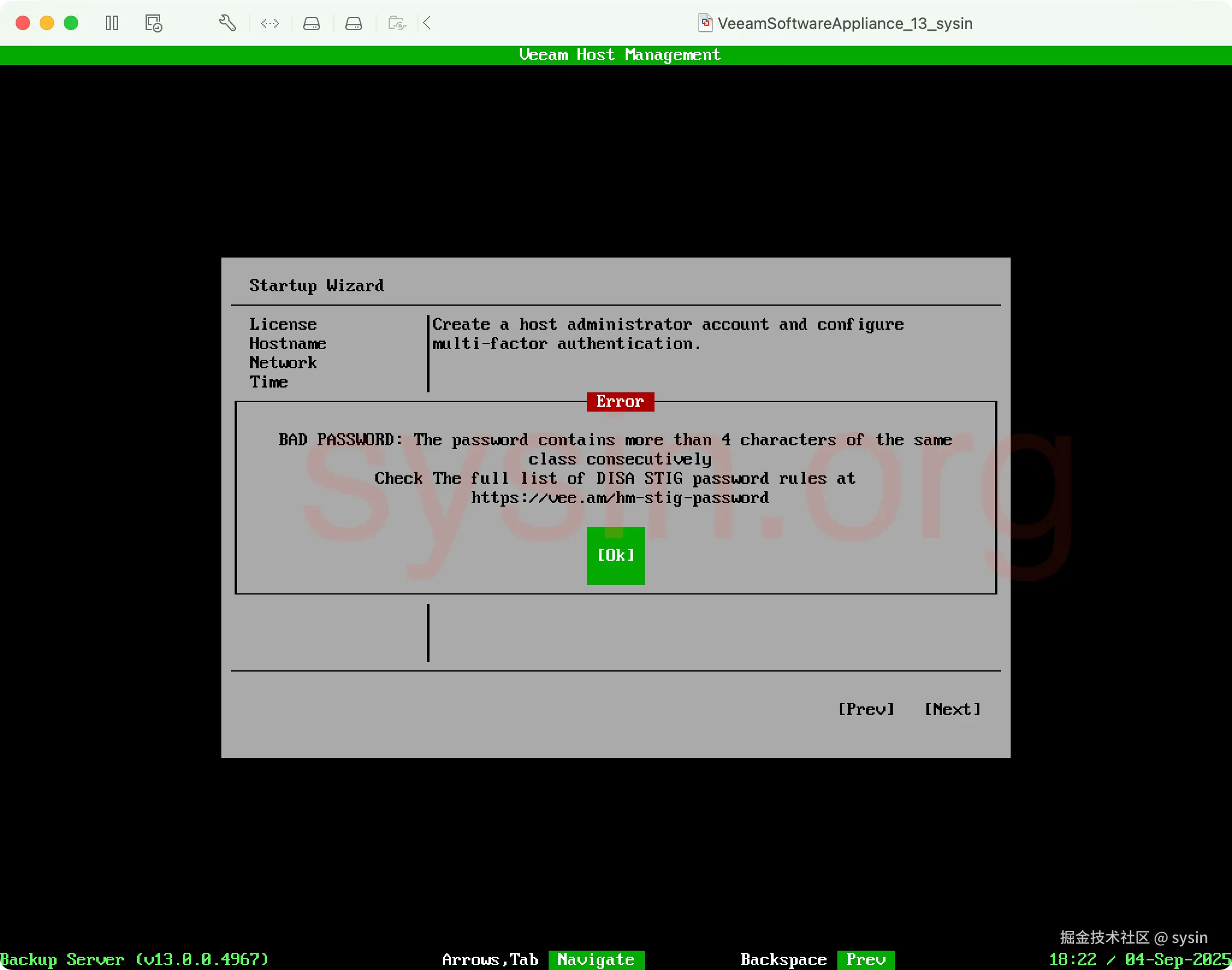Click [Next] in Startup Wizard

pyautogui.click(x=952, y=709)
